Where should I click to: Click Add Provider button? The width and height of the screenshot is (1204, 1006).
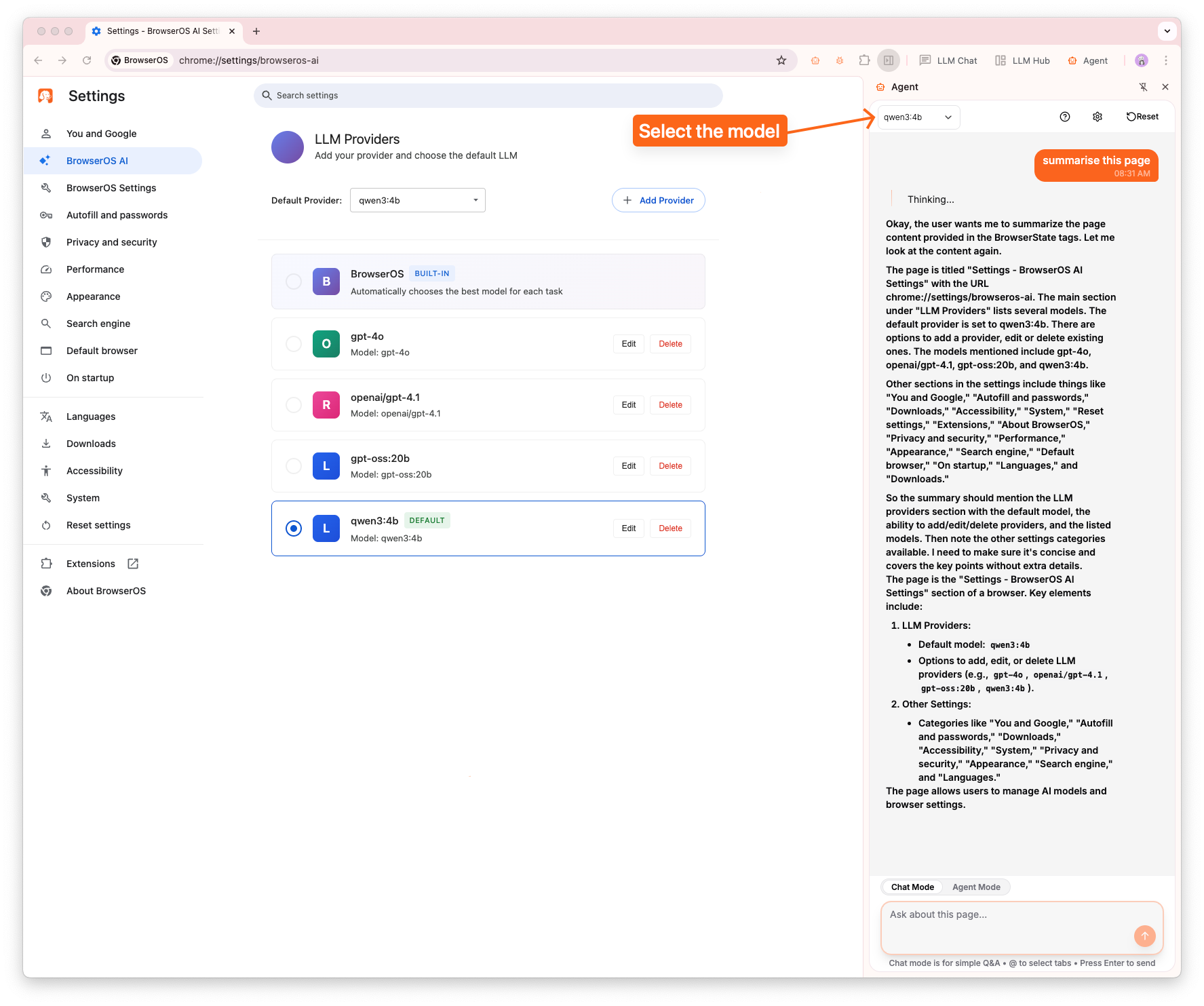(658, 200)
